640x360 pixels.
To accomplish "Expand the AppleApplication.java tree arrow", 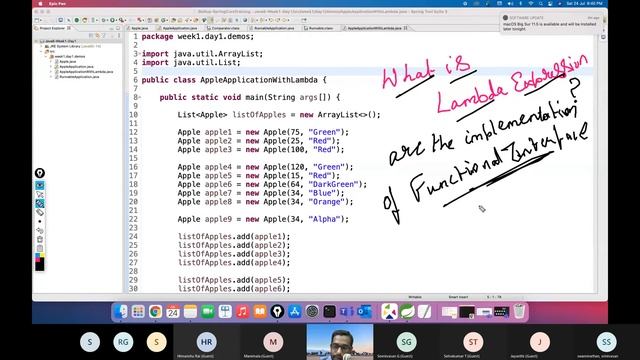I will pos(51,67).
